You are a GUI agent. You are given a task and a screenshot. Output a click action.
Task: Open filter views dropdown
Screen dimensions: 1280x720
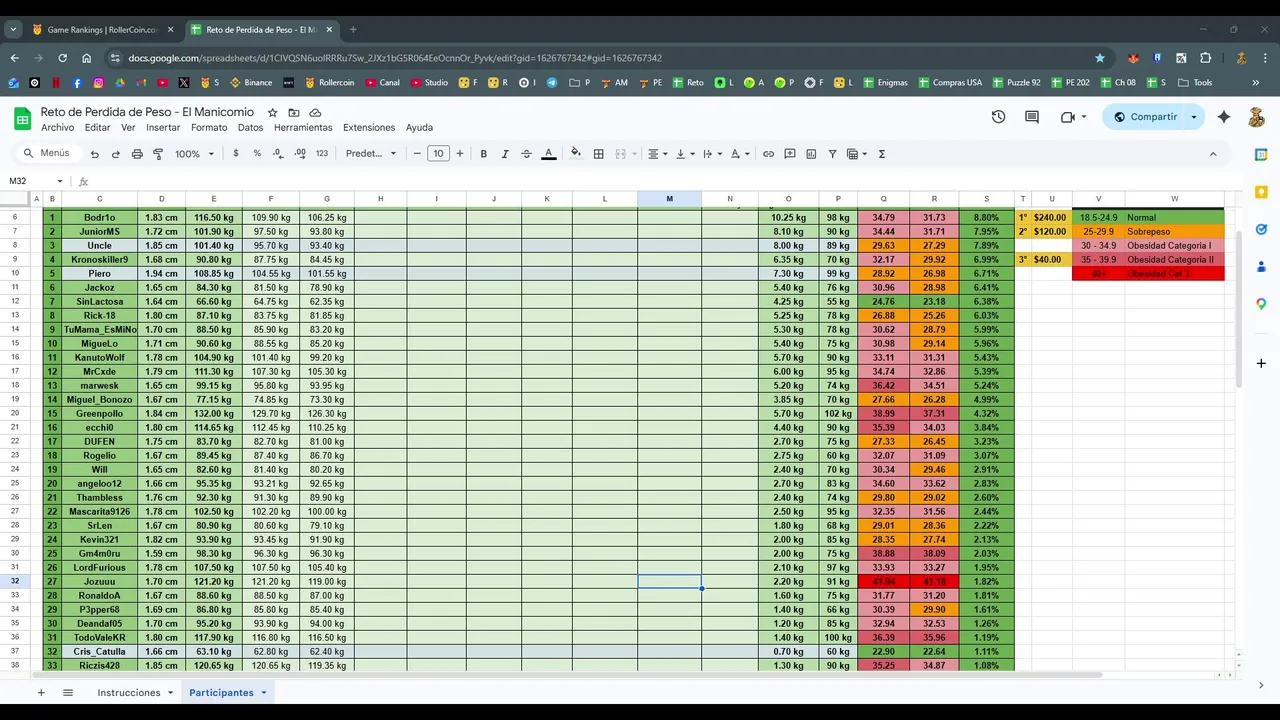click(x=857, y=154)
